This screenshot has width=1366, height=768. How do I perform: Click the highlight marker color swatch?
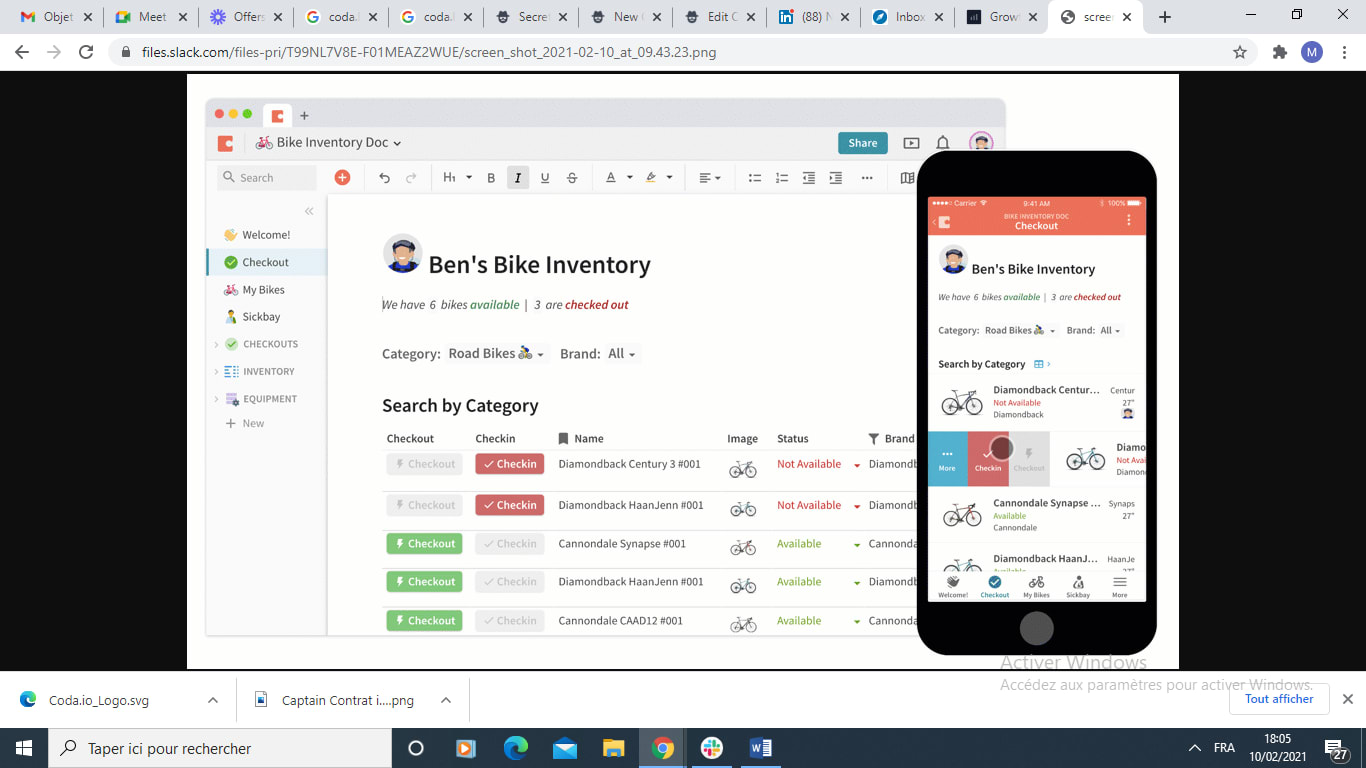(651, 178)
